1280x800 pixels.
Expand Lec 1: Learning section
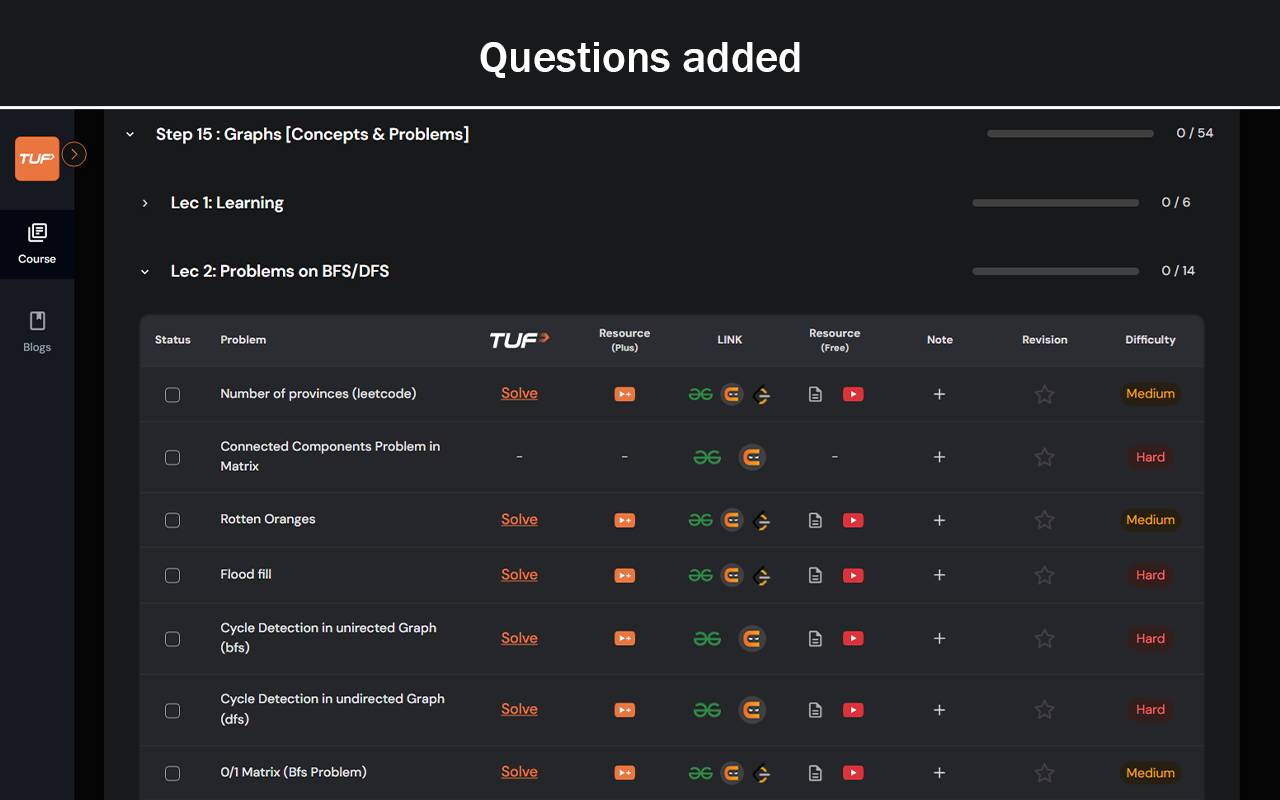coord(145,203)
